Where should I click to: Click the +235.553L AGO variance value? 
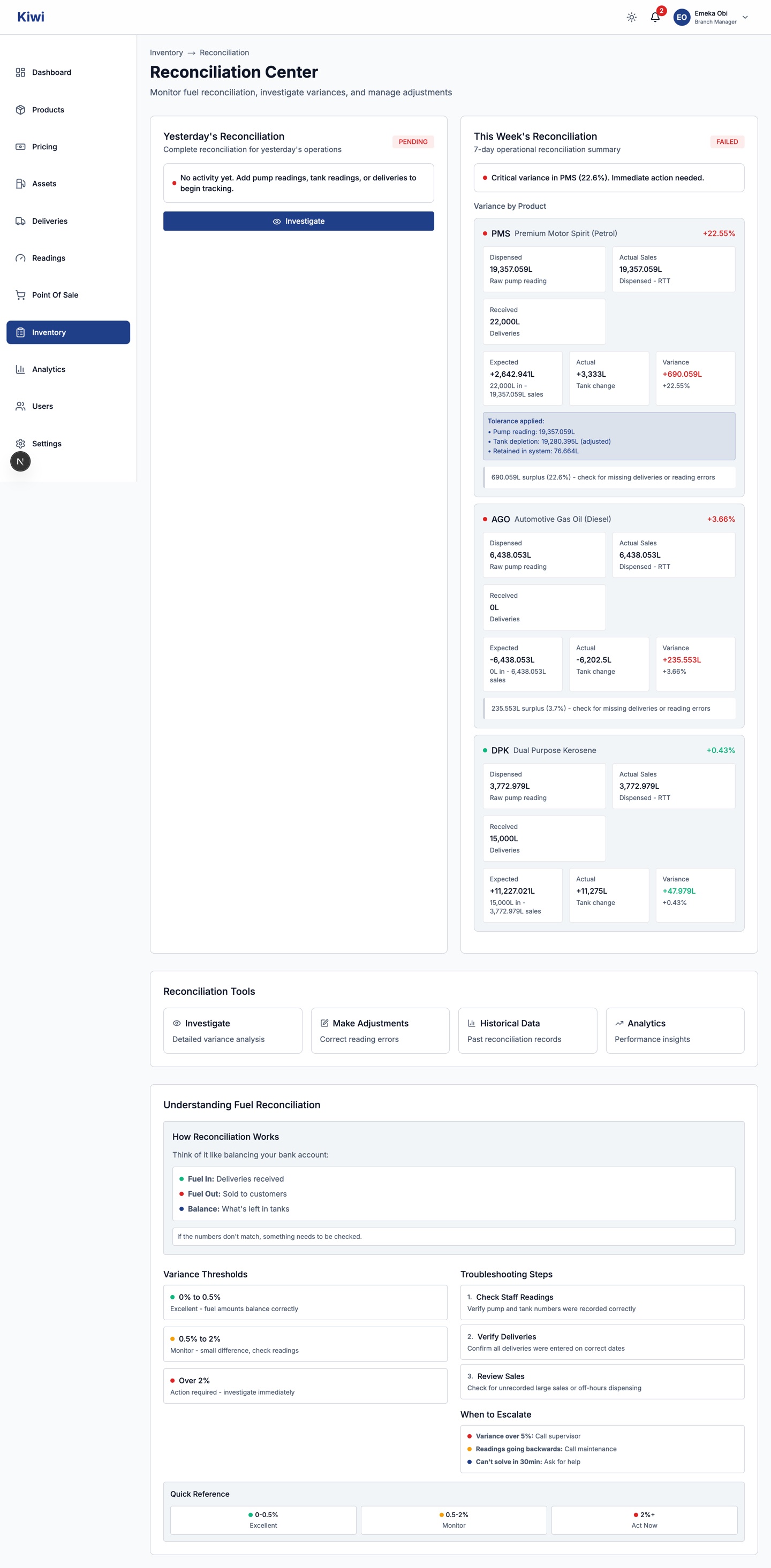[682, 660]
